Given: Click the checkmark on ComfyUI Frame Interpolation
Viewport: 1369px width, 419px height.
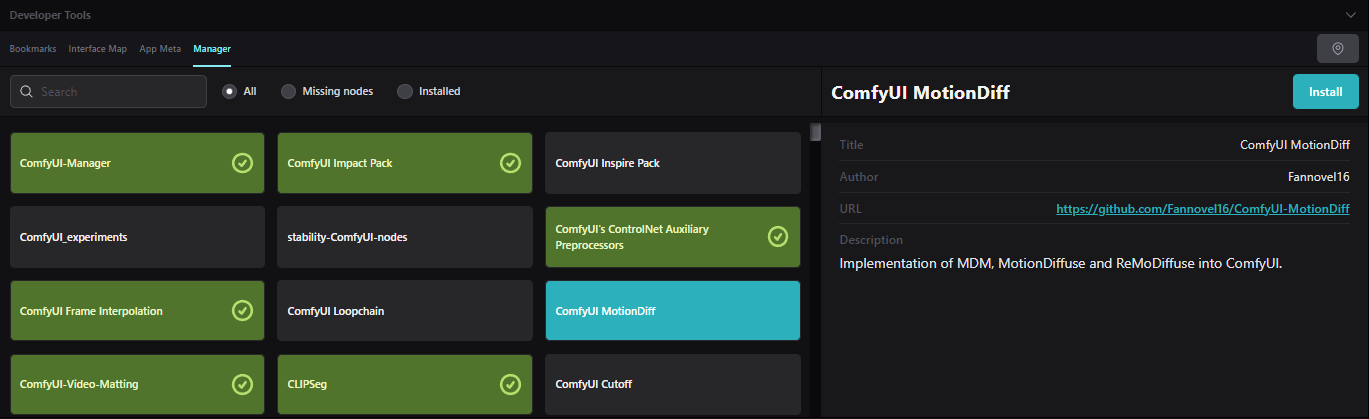Looking at the screenshot, I should coord(242,311).
